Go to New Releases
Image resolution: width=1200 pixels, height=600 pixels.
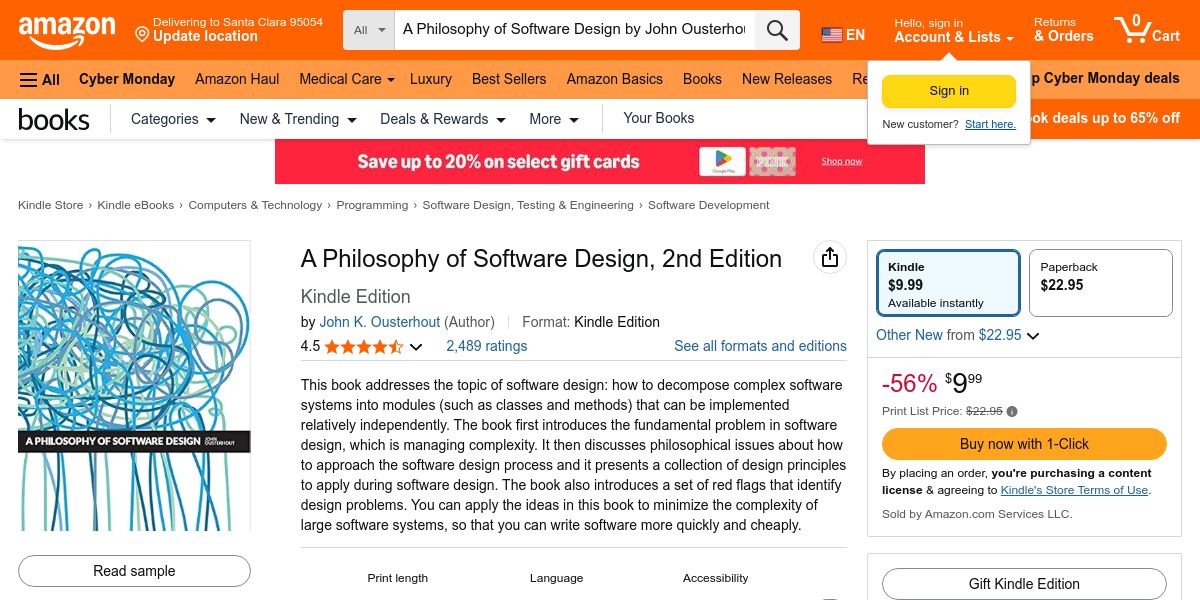coord(787,79)
